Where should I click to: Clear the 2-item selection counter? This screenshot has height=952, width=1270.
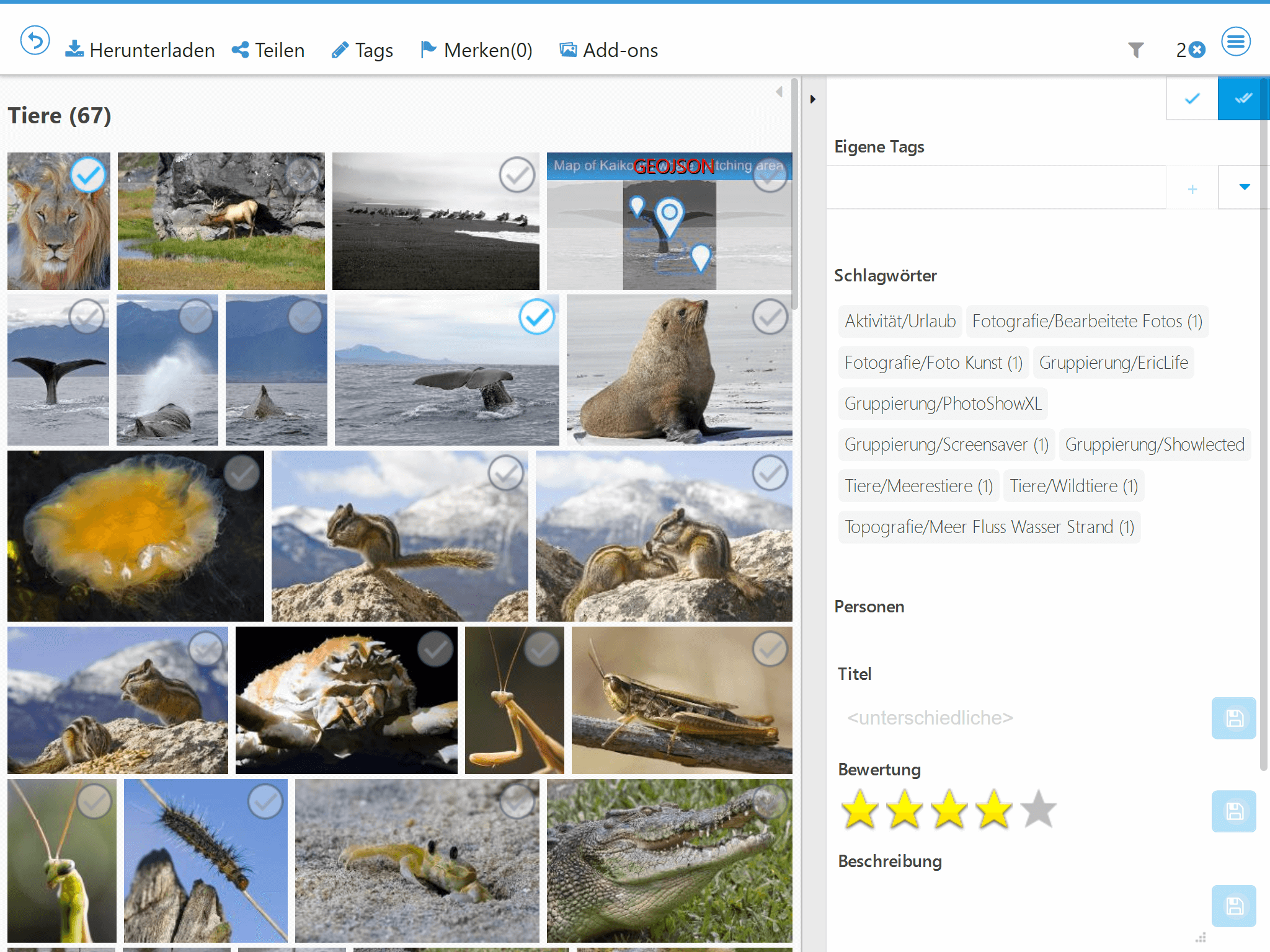(x=1198, y=50)
